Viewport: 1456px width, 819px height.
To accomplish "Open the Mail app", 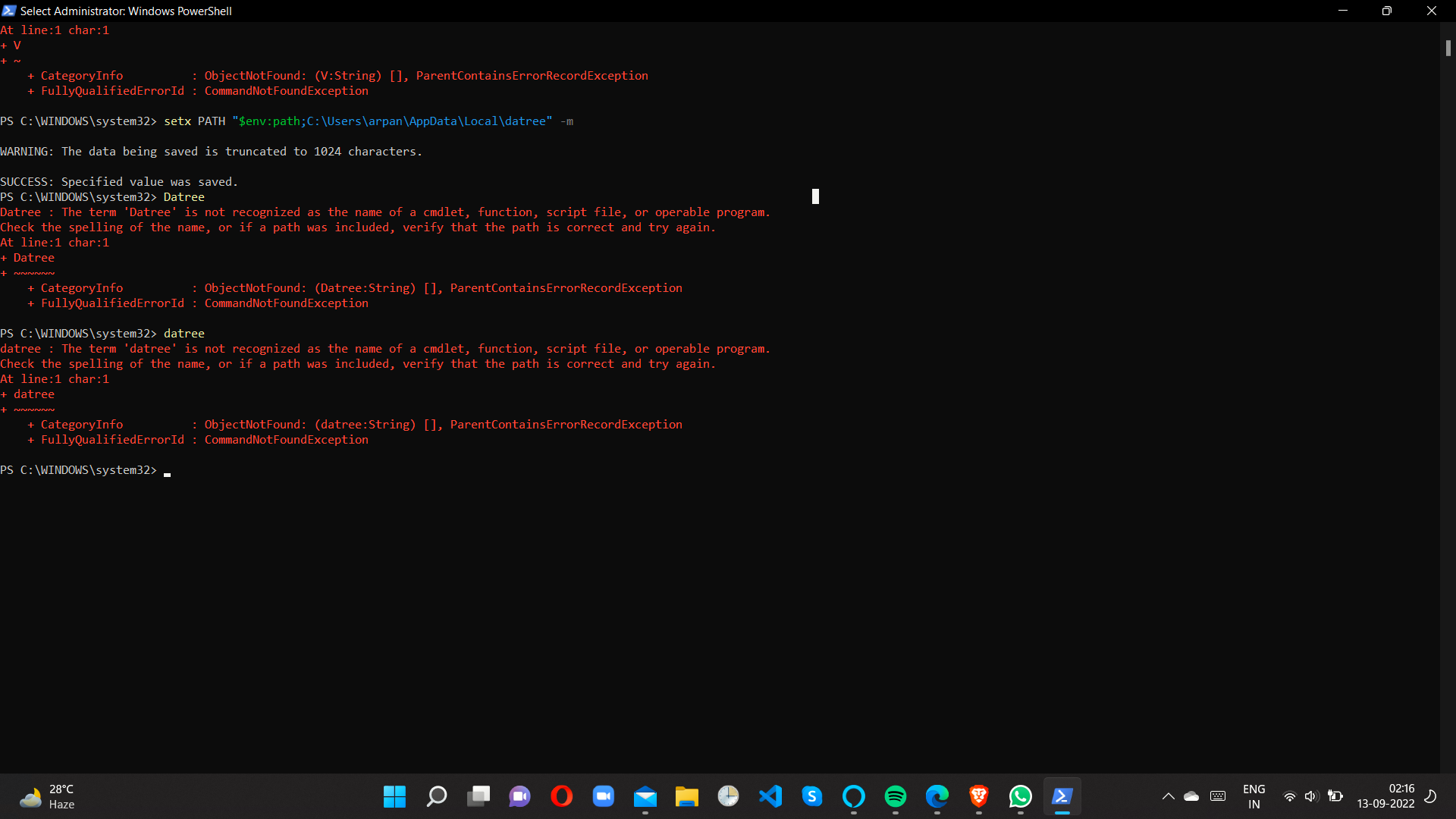I will (645, 796).
